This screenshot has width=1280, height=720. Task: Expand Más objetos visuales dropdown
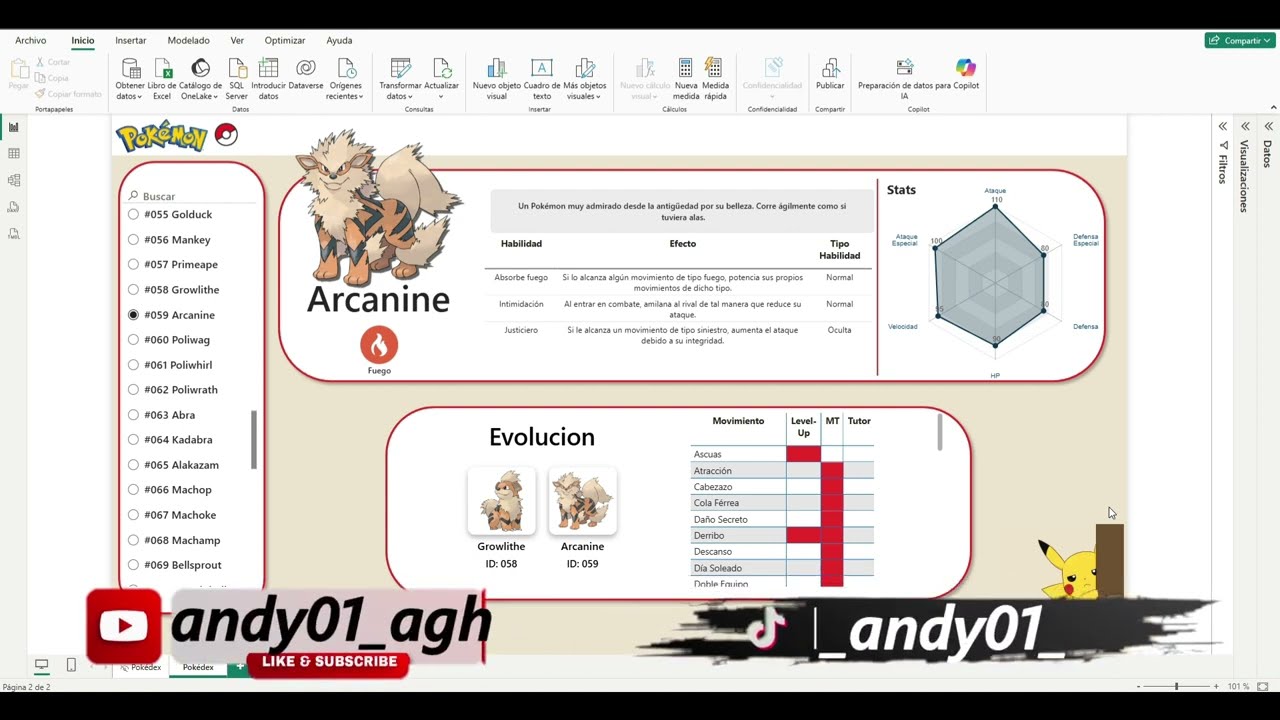coord(598,97)
